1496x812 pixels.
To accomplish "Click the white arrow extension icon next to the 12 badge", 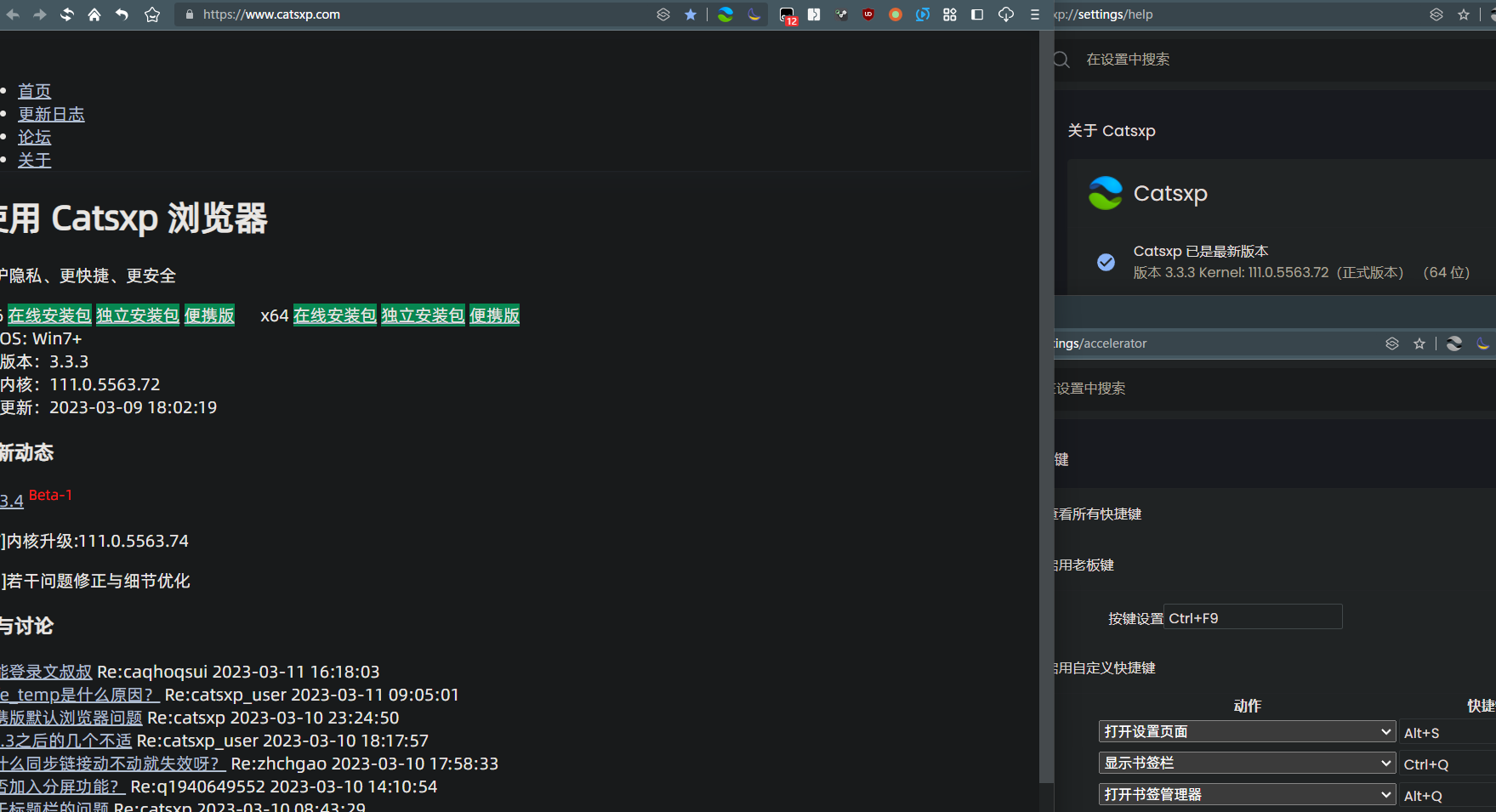I will tap(814, 14).
